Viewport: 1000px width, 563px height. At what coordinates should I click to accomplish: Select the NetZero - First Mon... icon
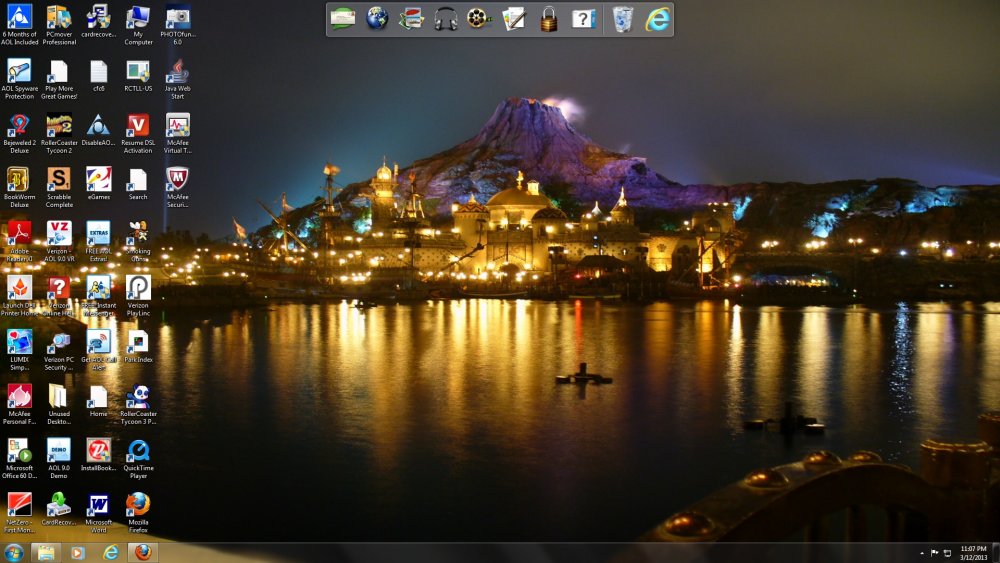pos(19,513)
